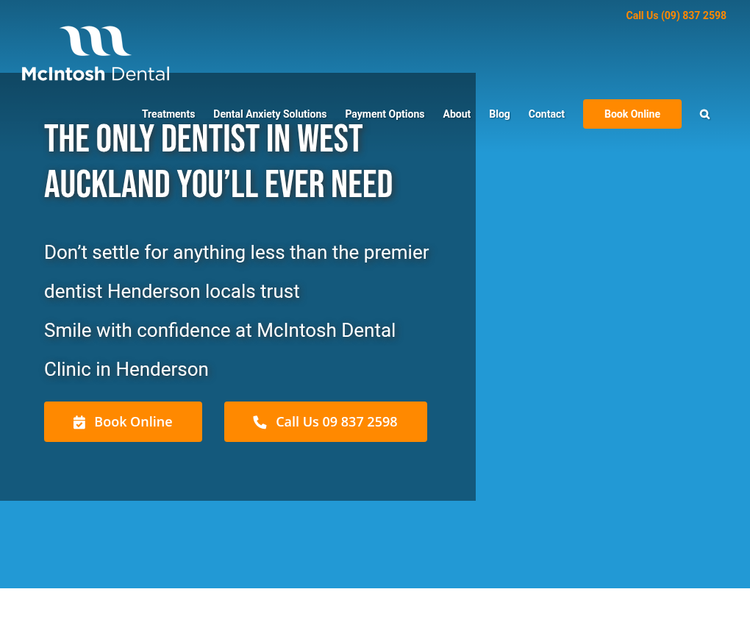Click the calendar icon on hero Book Online

[x=79, y=422]
